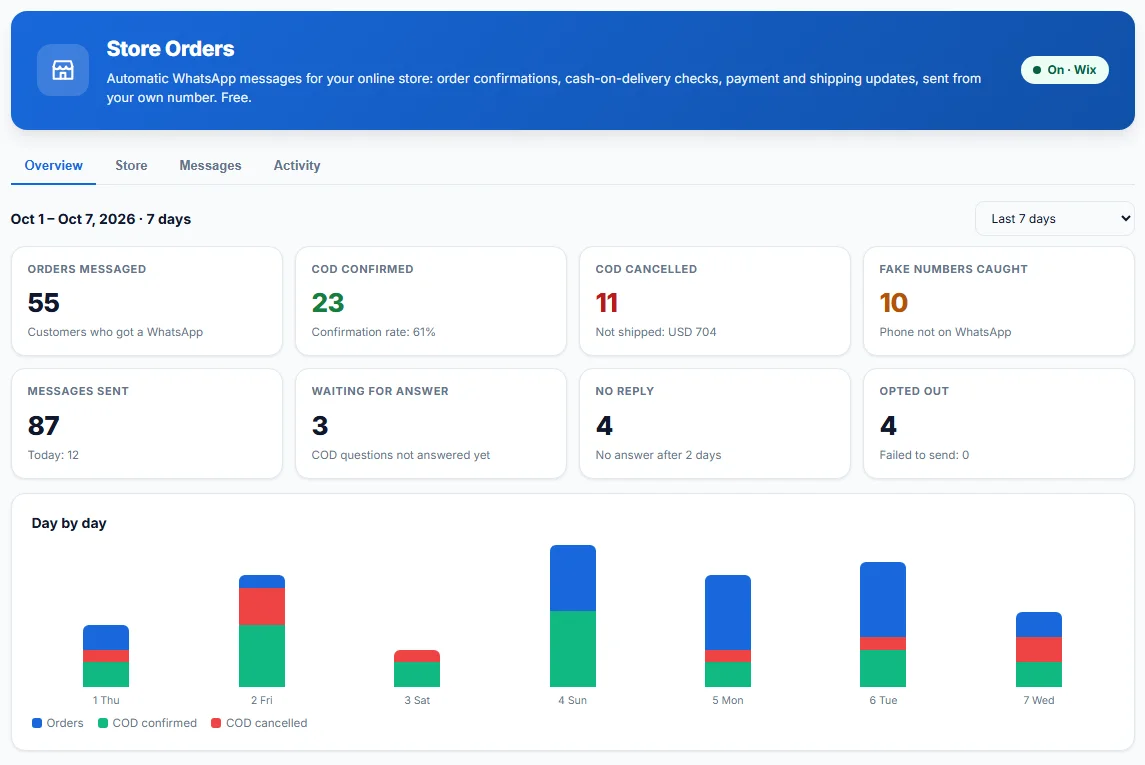Screen dimensions: 1145x765
Task: Select the Orders Messaged card
Action: point(147,301)
